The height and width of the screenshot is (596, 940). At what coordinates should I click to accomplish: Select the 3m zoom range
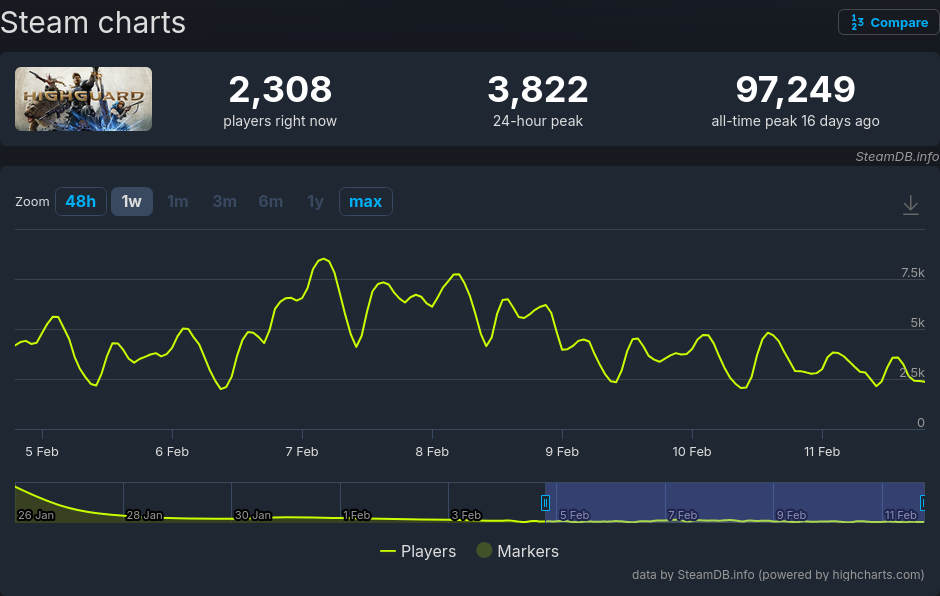224,201
